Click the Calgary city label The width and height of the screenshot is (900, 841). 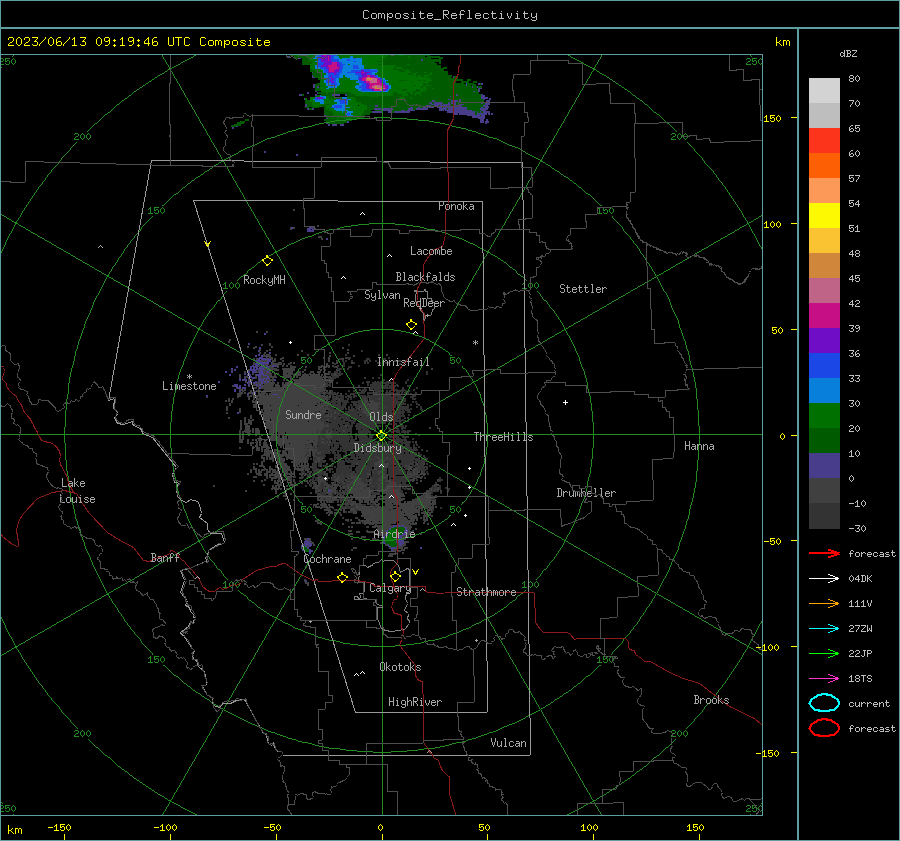click(390, 588)
